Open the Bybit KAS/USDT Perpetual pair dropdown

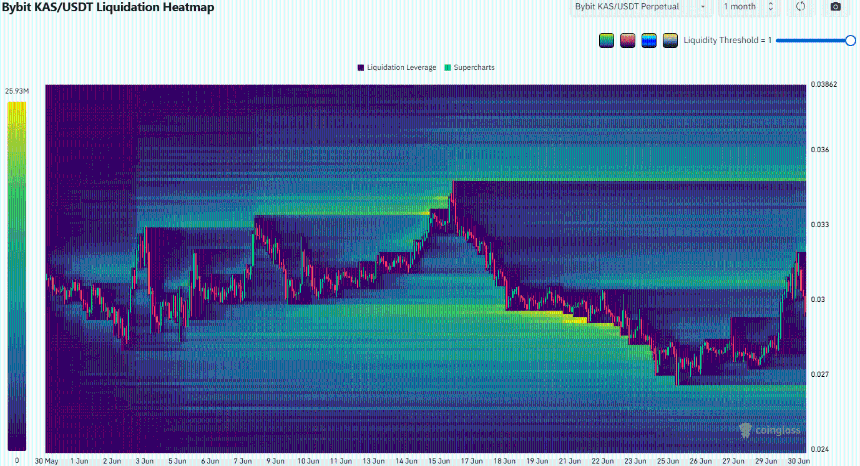641,7
